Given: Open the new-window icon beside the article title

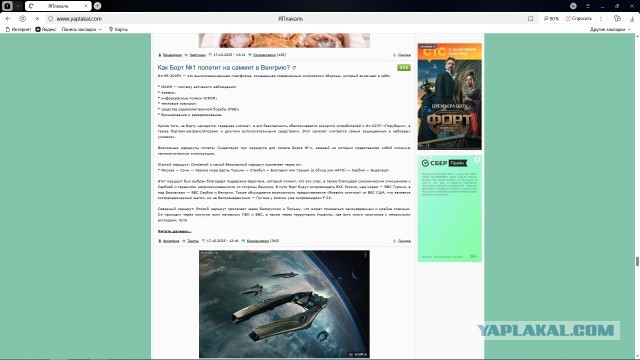Looking at the screenshot, I should (x=294, y=68).
